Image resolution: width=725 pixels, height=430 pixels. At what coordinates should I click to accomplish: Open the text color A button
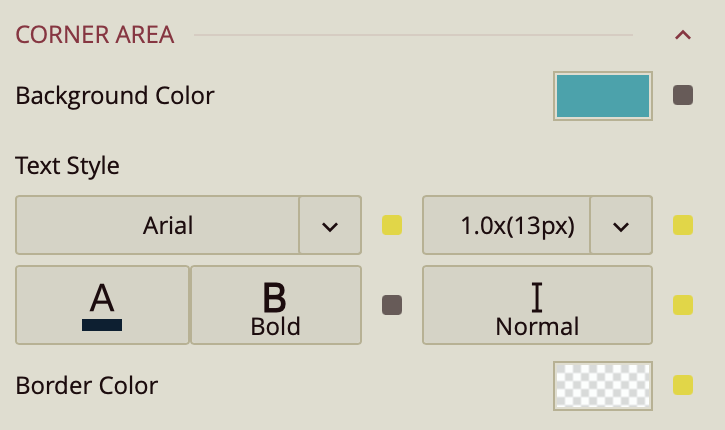pyautogui.click(x=102, y=305)
